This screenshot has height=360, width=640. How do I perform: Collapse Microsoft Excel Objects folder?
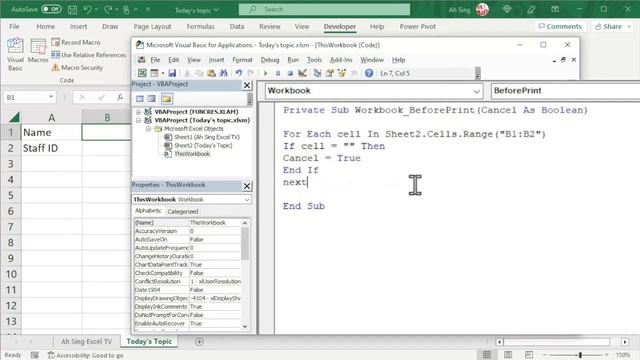[x=149, y=129]
